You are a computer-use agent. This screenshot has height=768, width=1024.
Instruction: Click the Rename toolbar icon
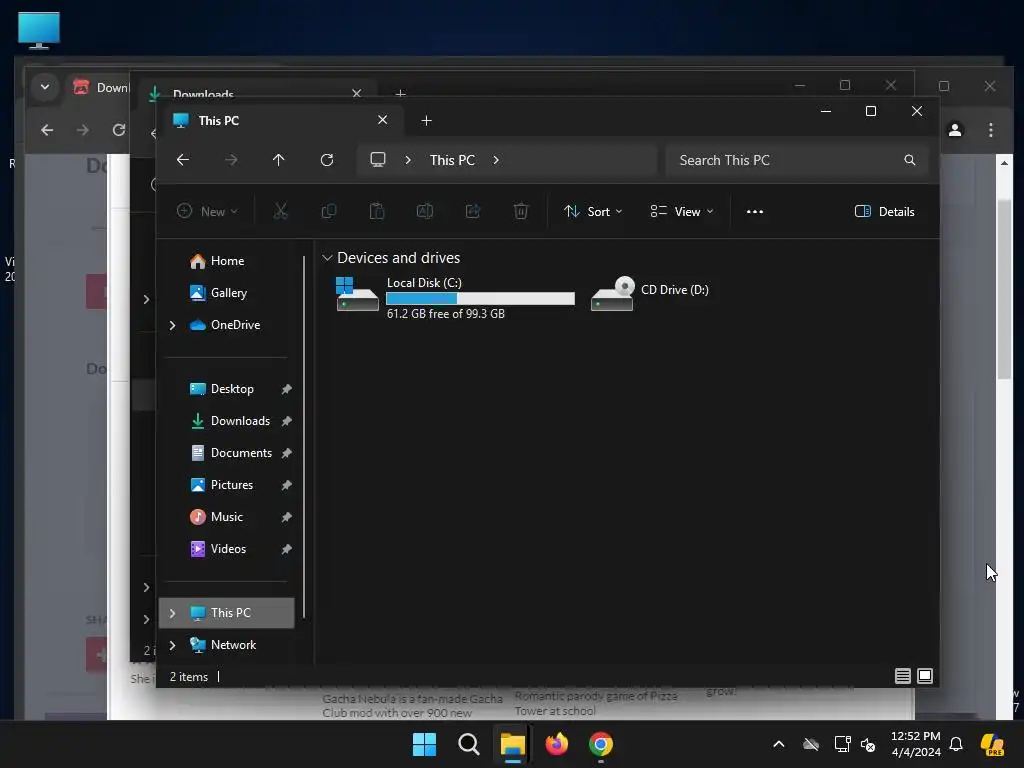click(425, 212)
